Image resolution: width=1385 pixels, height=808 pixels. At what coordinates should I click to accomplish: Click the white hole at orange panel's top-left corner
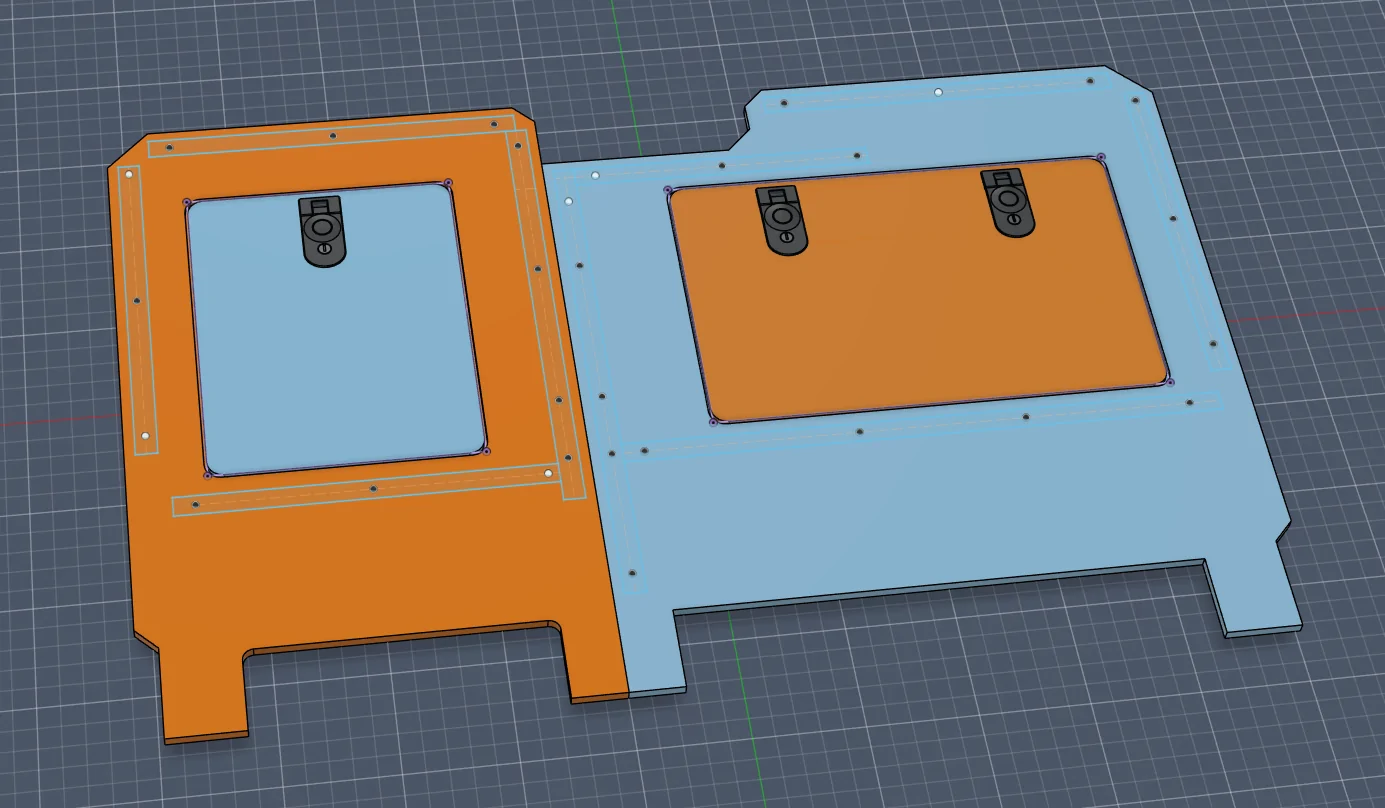(x=129, y=174)
